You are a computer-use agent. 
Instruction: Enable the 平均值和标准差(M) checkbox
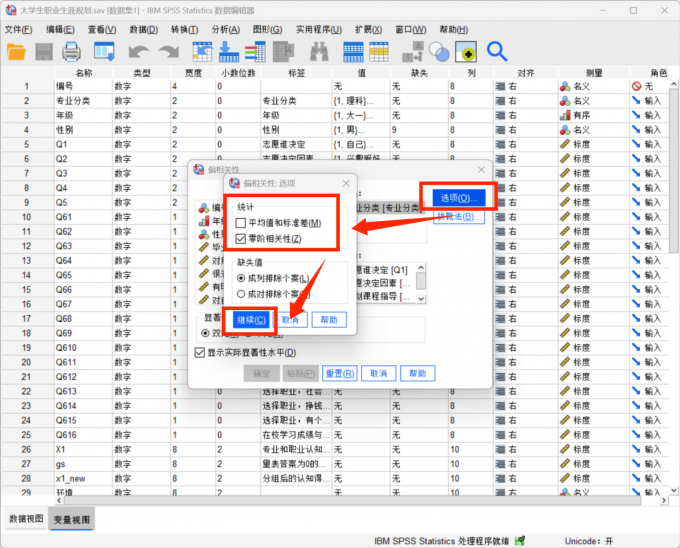[x=241, y=223]
